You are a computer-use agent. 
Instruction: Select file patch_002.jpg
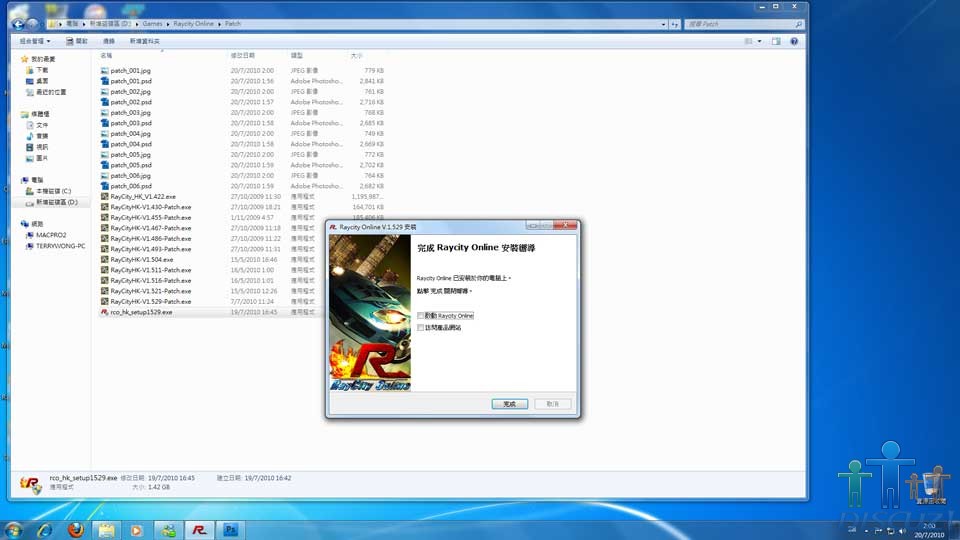pyautogui.click(x=130, y=92)
